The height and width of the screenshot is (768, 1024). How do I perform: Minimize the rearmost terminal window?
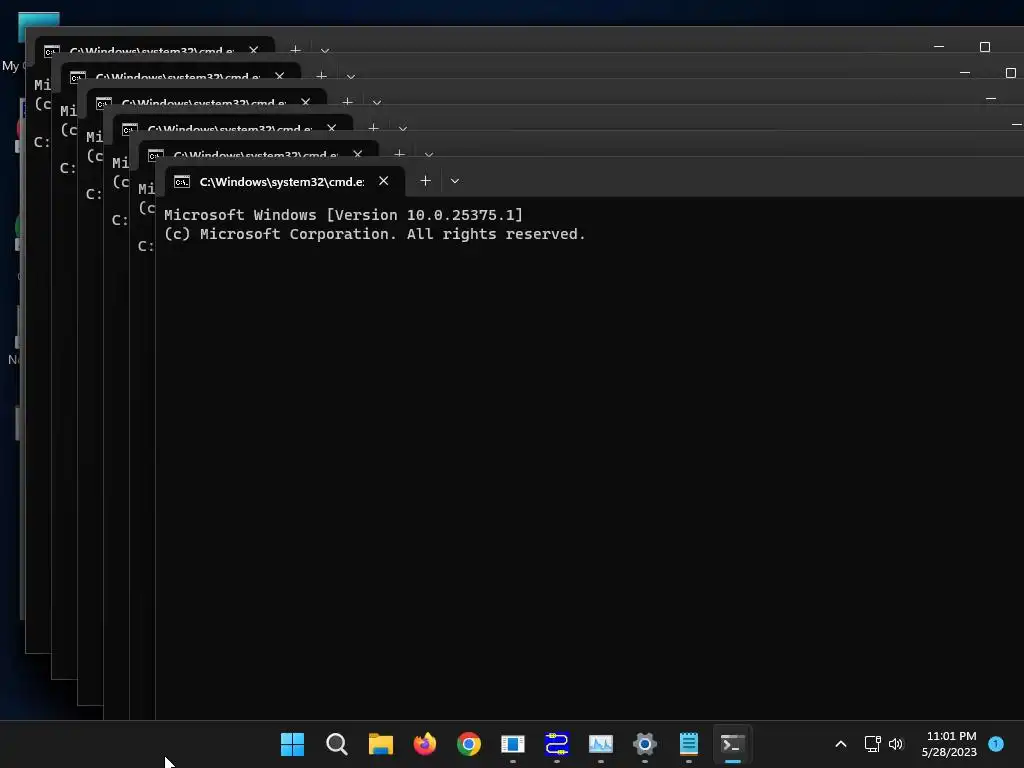[939, 47]
